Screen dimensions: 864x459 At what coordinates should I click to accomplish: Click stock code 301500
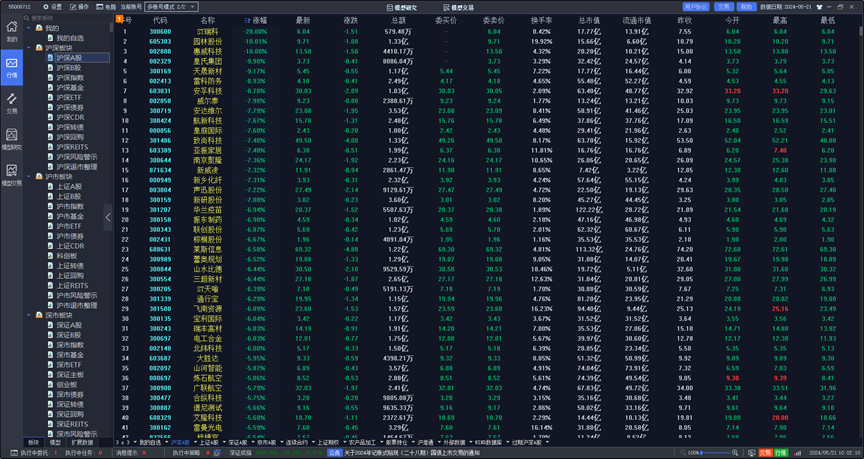[x=160, y=309]
